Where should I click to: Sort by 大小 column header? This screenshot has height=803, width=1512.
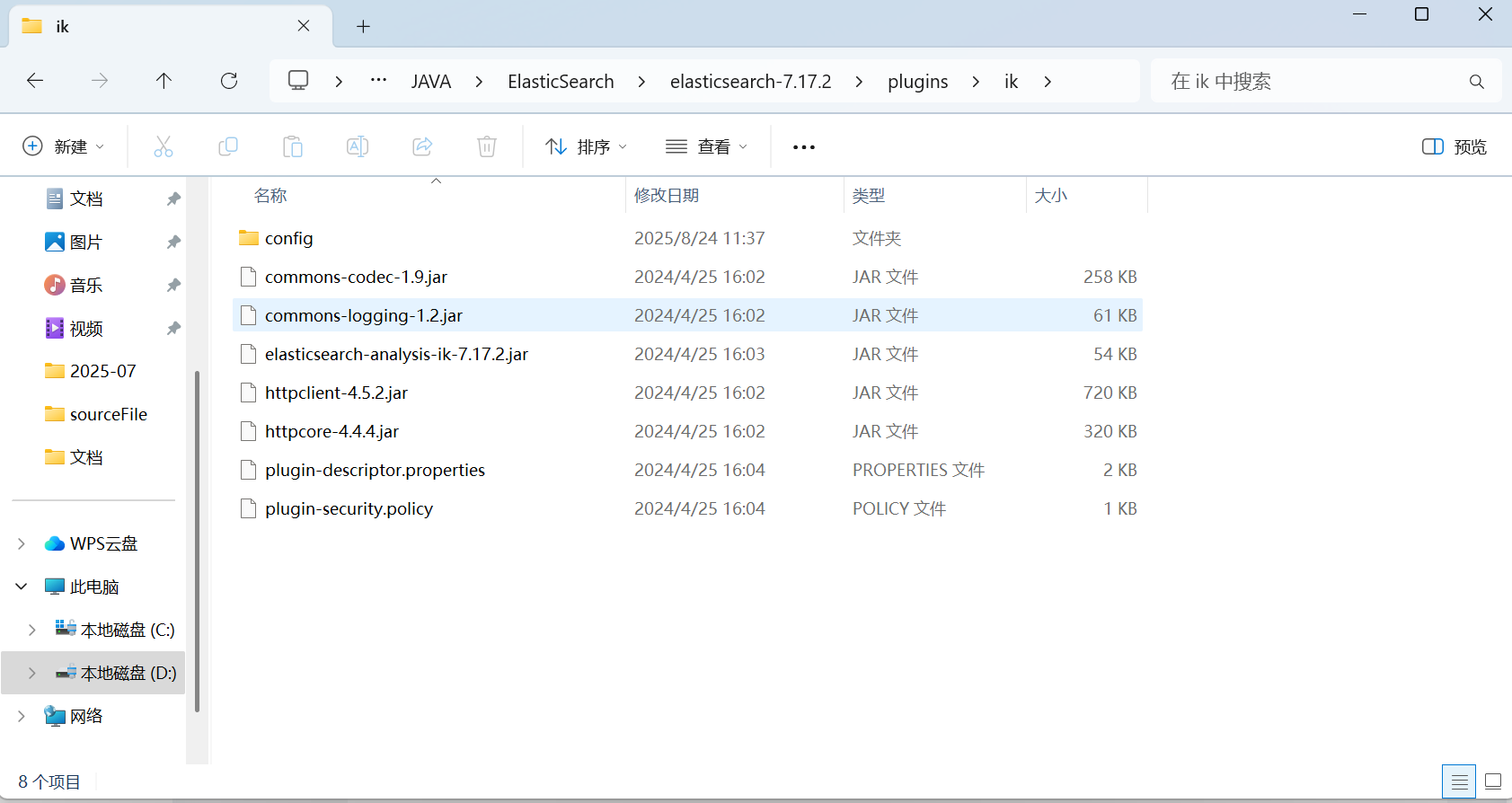[x=1051, y=195]
